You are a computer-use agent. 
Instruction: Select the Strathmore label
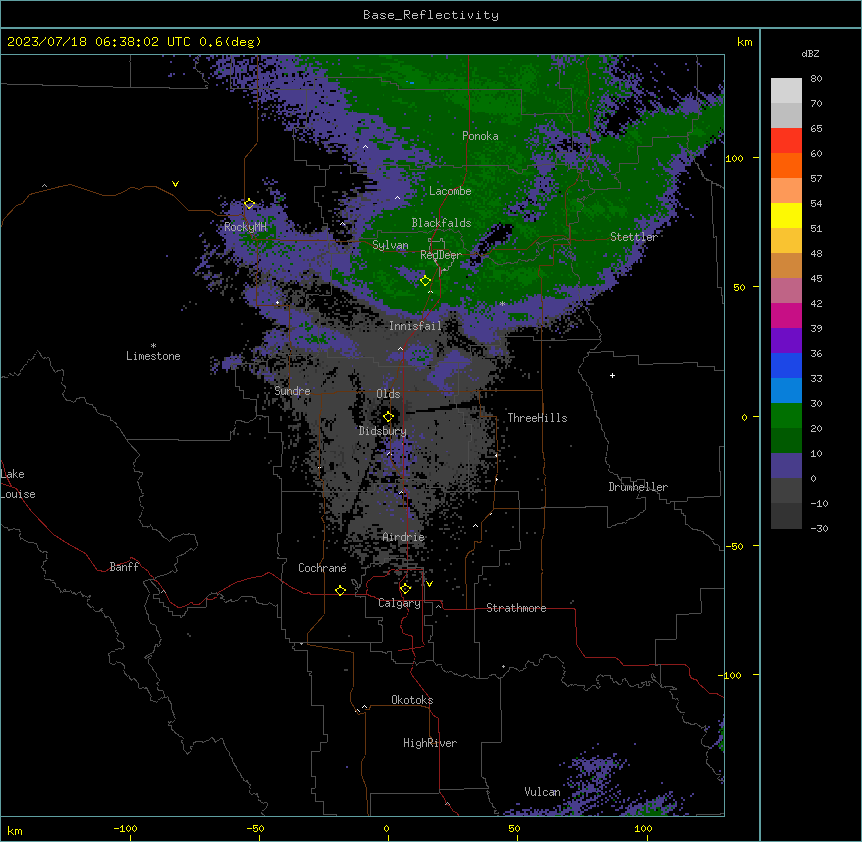coord(516,608)
